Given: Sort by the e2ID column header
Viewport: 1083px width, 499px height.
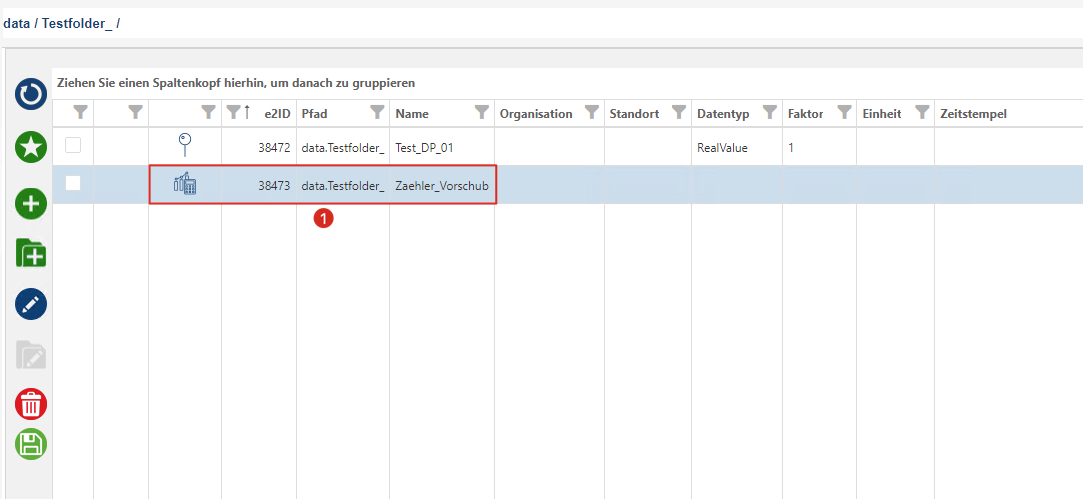Looking at the screenshot, I should pyautogui.click(x=276, y=114).
